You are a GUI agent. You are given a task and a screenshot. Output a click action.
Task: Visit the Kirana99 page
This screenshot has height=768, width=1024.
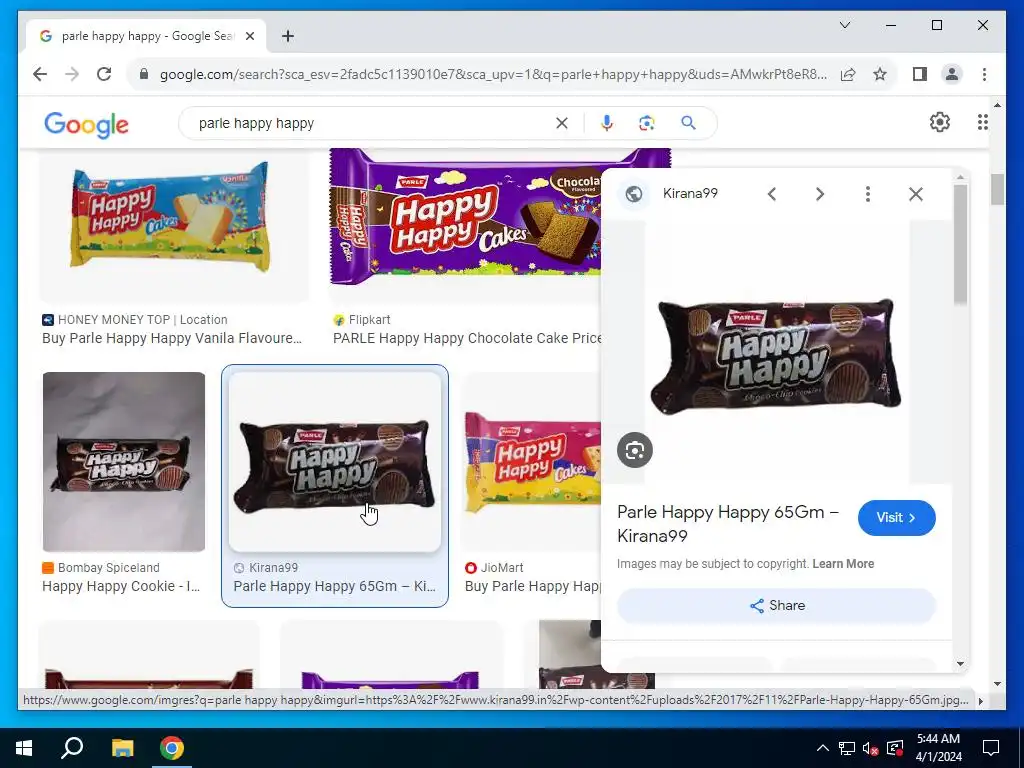(x=897, y=518)
